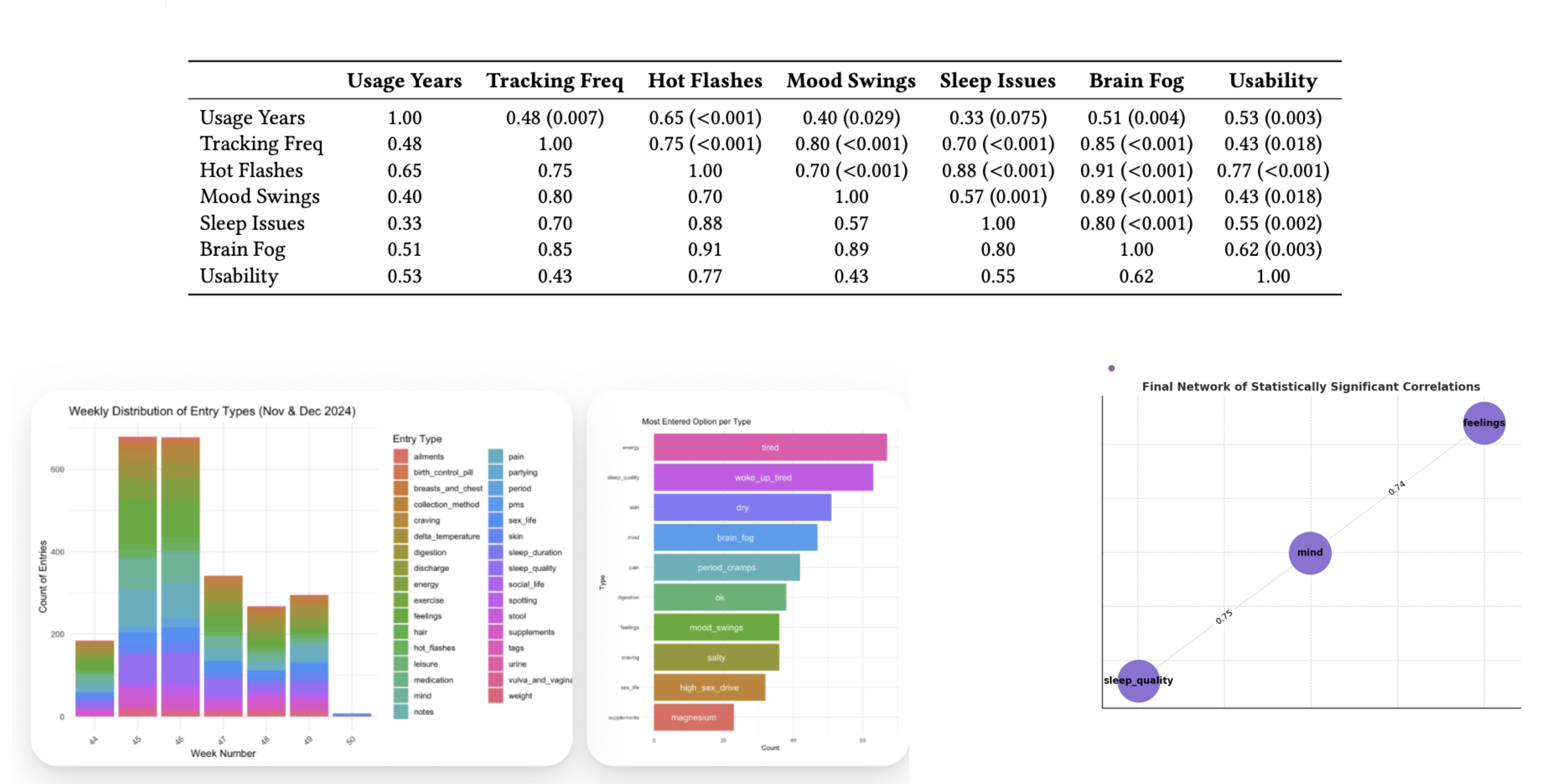Click the week 45 stacked bar
This screenshot has width=1559, height=784.
click(x=137, y=574)
